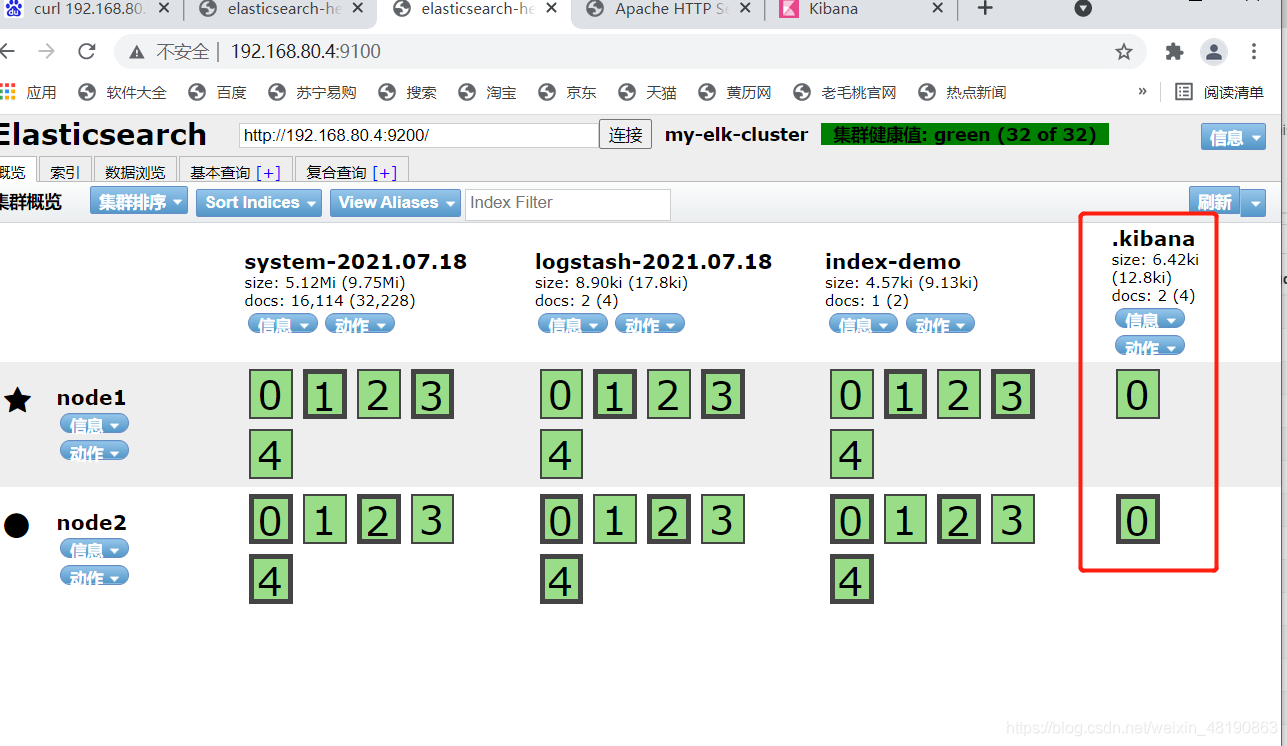Open 信息 dropdown for index-demo

click(864, 324)
